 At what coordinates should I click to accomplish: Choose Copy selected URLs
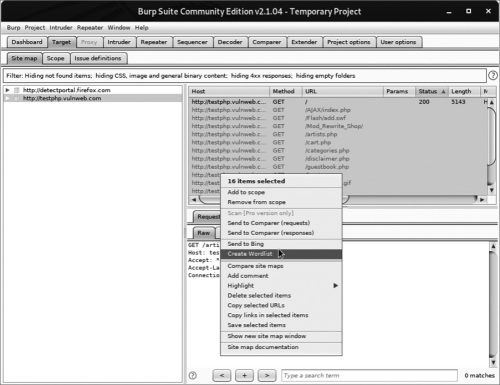click(x=281, y=305)
